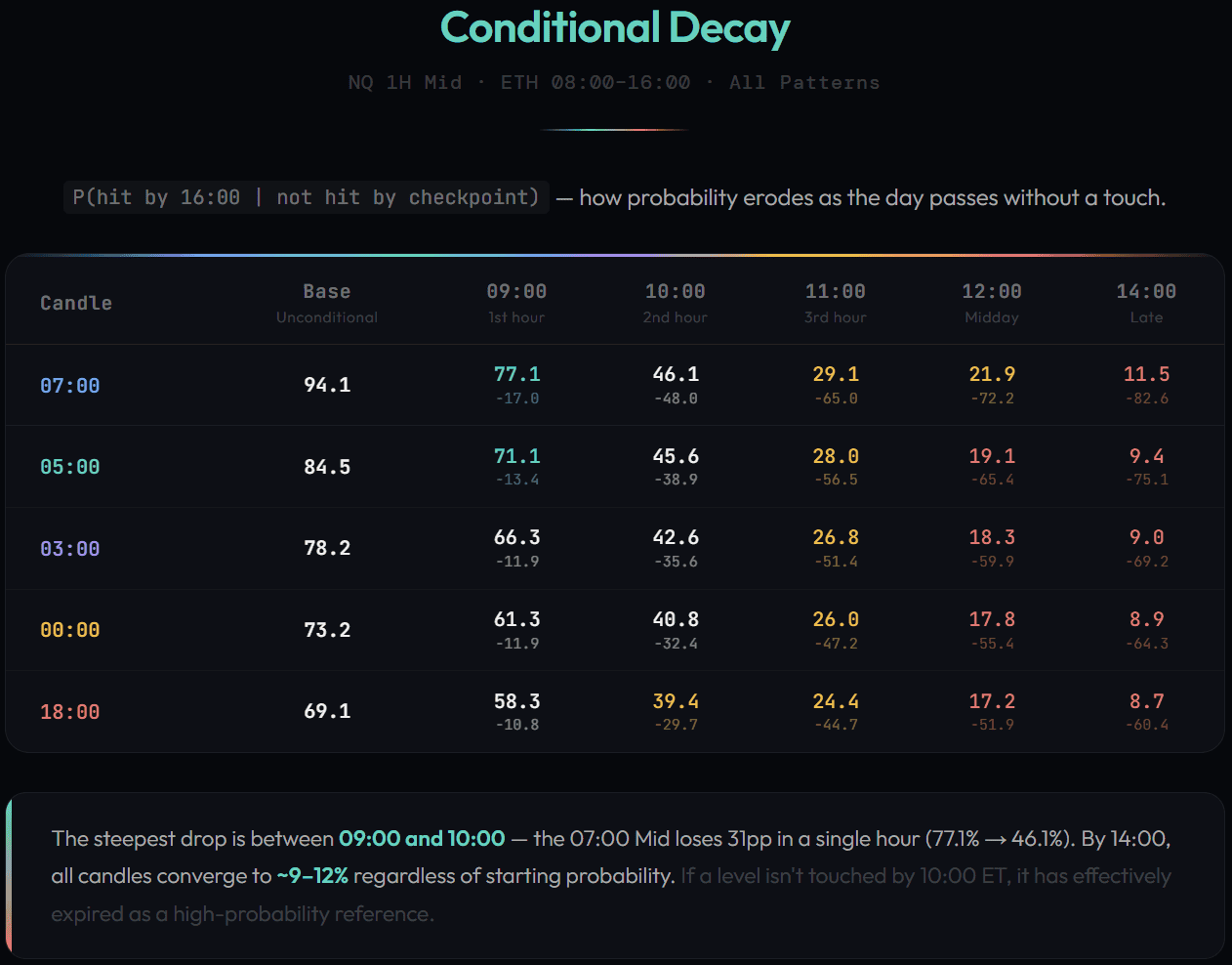This screenshot has width=1232, height=965.
Task: Click the Candle column header
Action: pyautogui.click(x=76, y=304)
